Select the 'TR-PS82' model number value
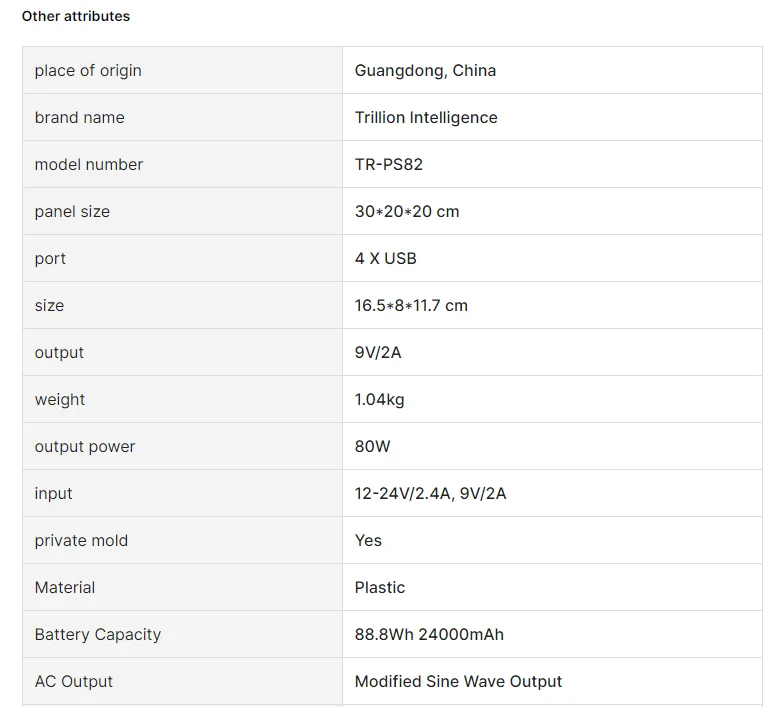 pyautogui.click(x=389, y=164)
